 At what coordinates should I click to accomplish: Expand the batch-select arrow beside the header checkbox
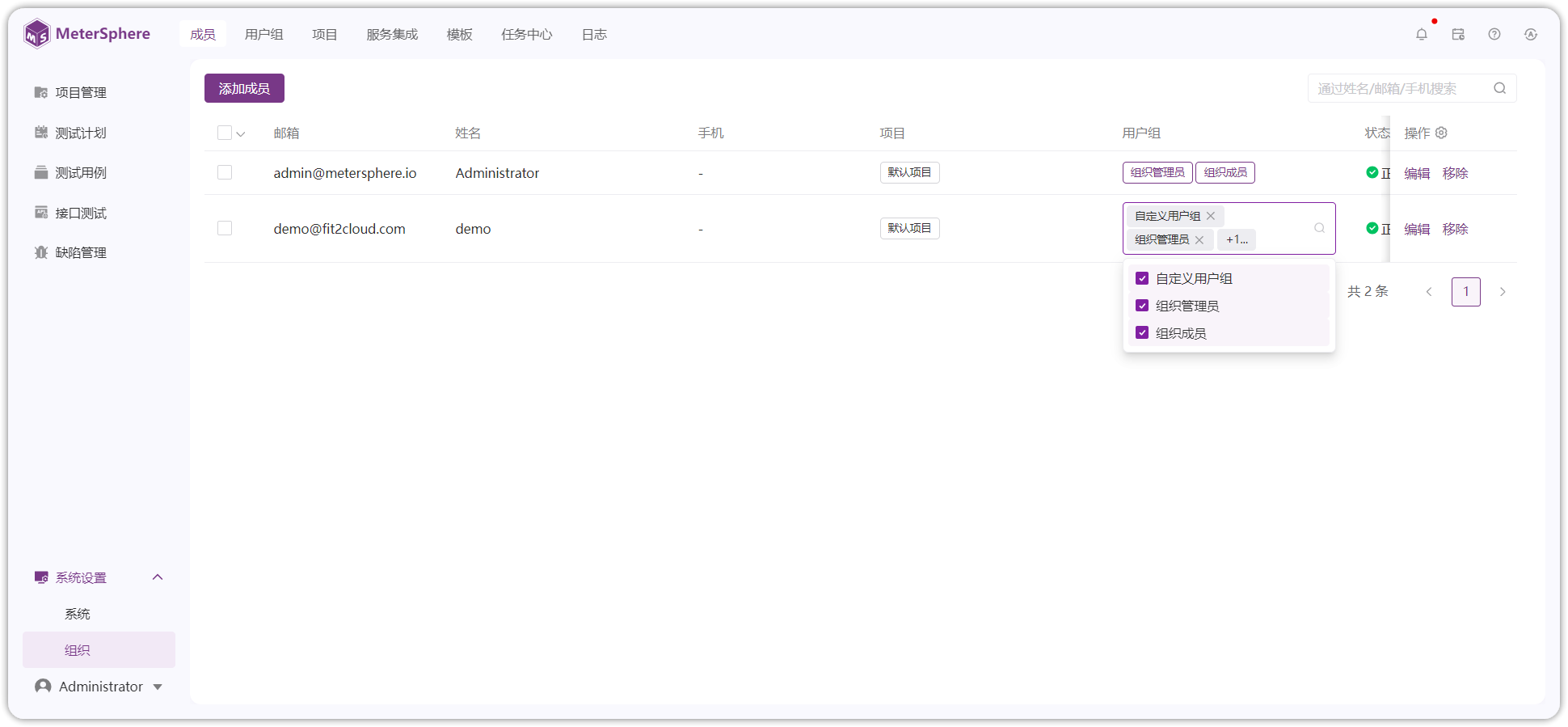tap(241, 134)
